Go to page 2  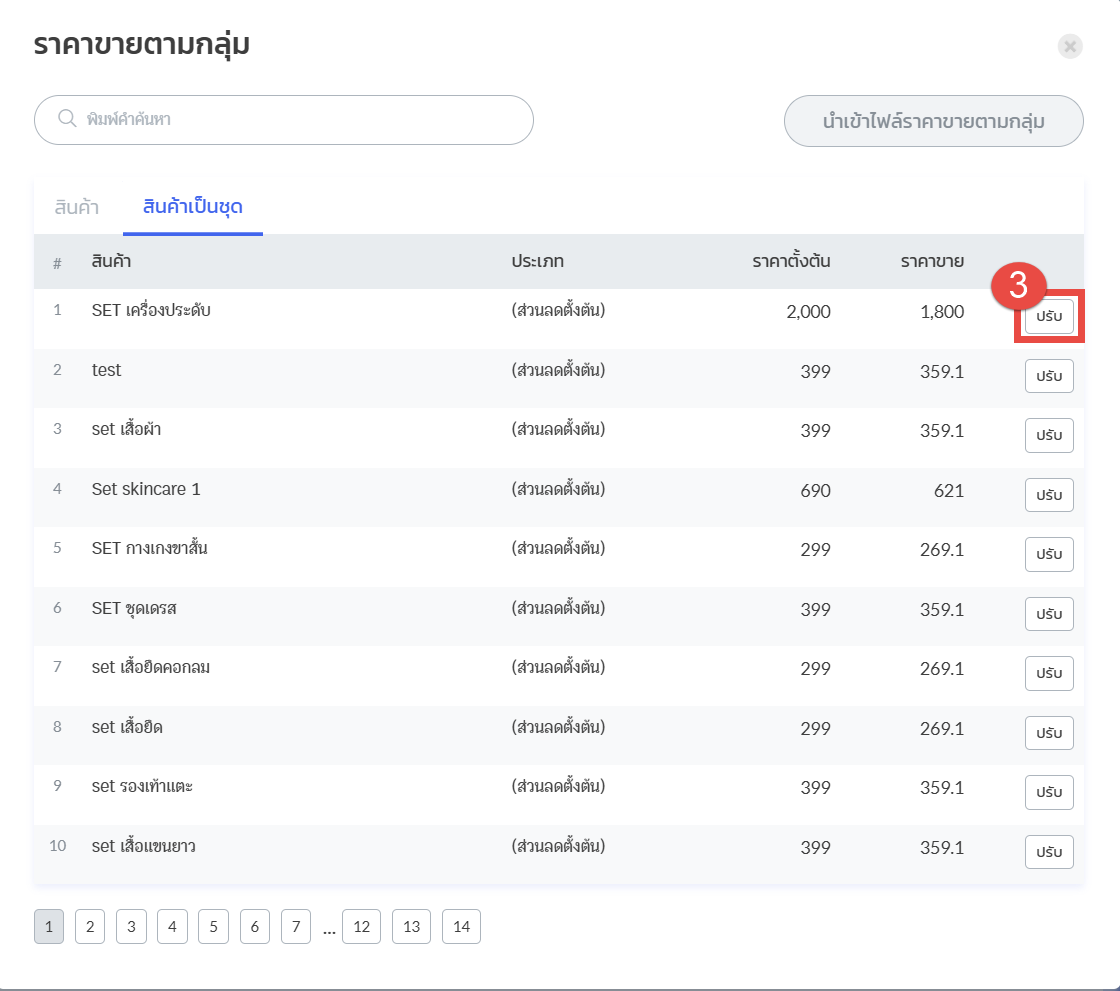pos(89,927)
